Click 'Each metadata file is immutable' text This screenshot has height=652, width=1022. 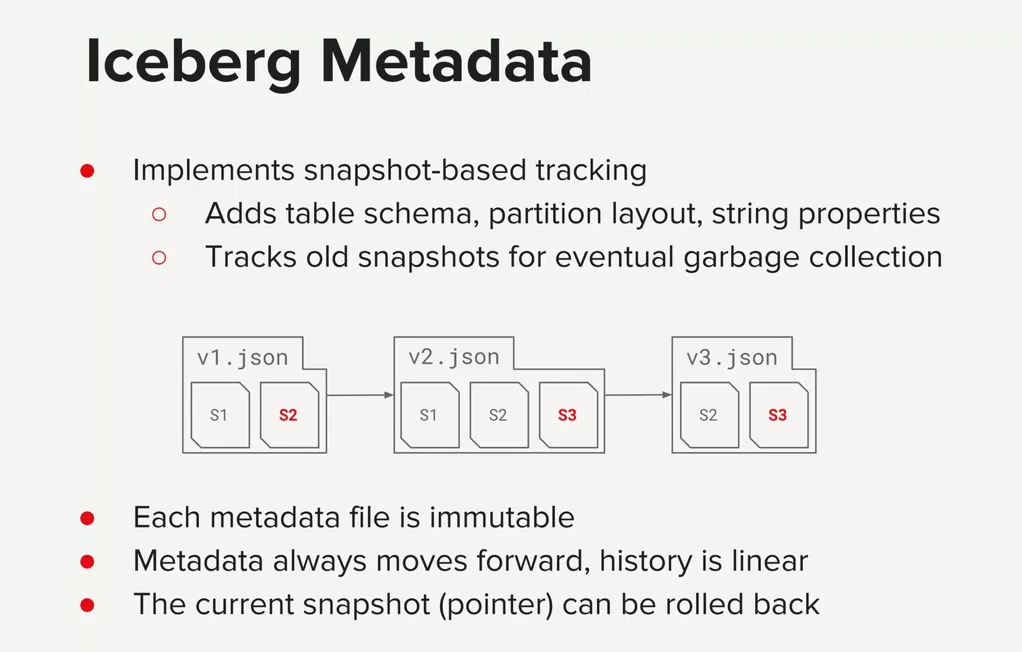coord(354,518)
